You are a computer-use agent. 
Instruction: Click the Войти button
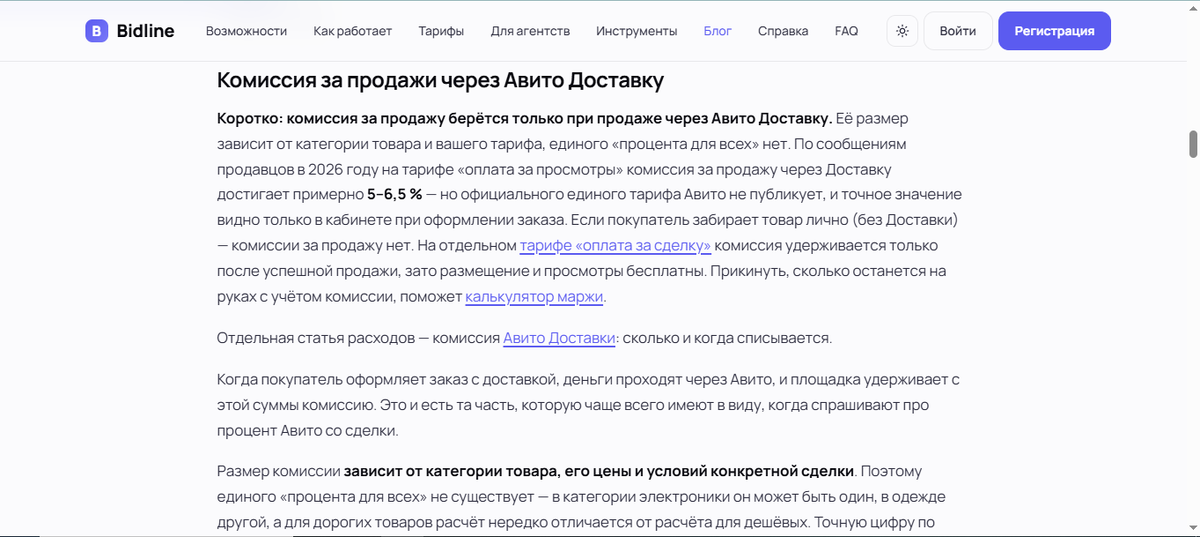(x=958, y=31)
